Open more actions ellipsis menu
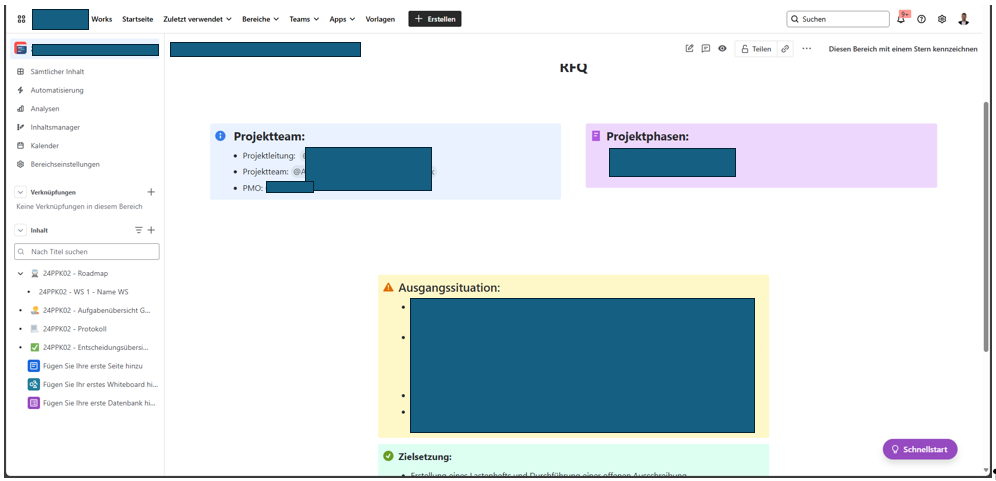 (807, 48)
